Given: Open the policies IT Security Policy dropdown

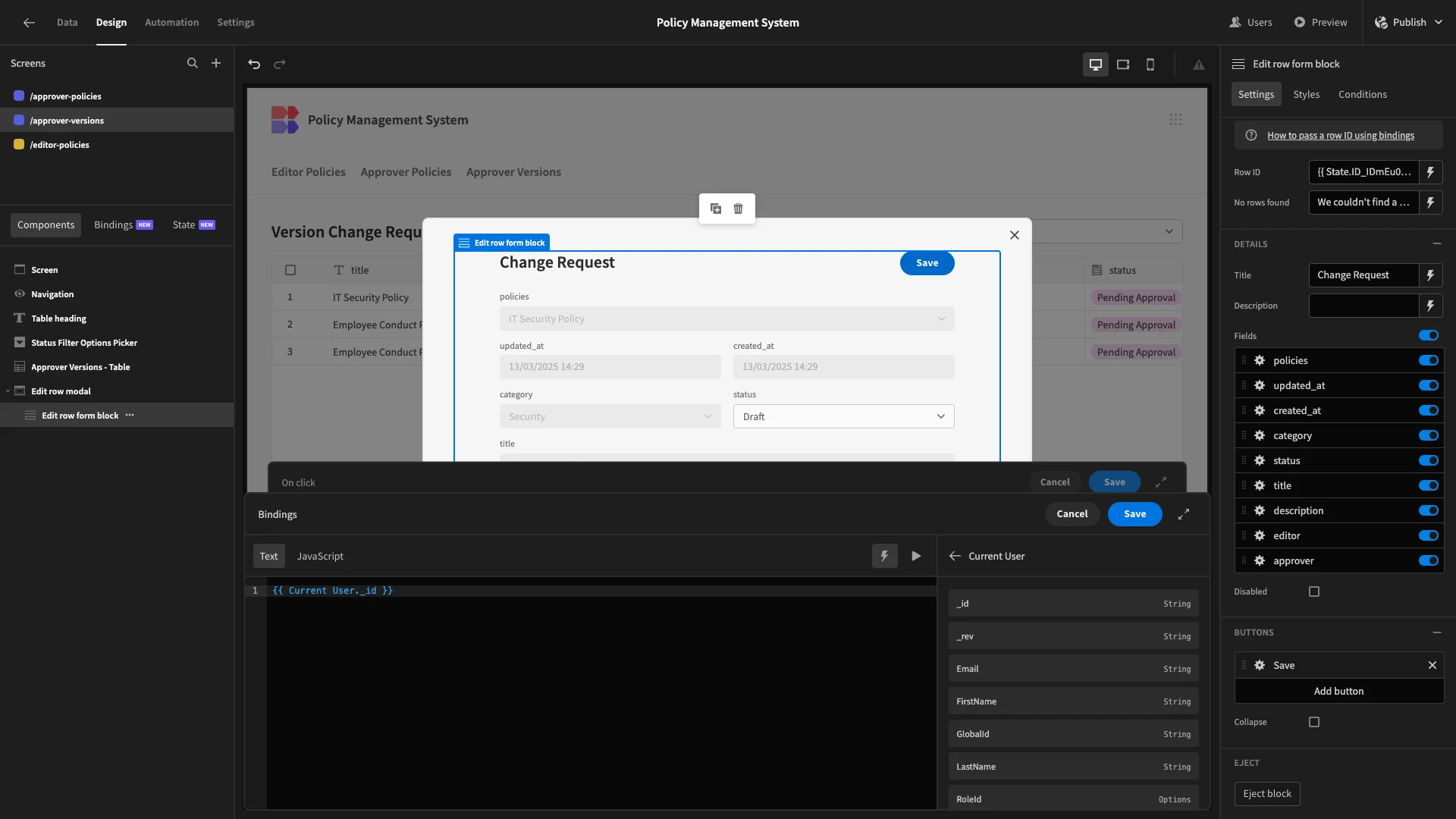Looking at the screenshot, I should pyautogui.click(x=726, y=319).
